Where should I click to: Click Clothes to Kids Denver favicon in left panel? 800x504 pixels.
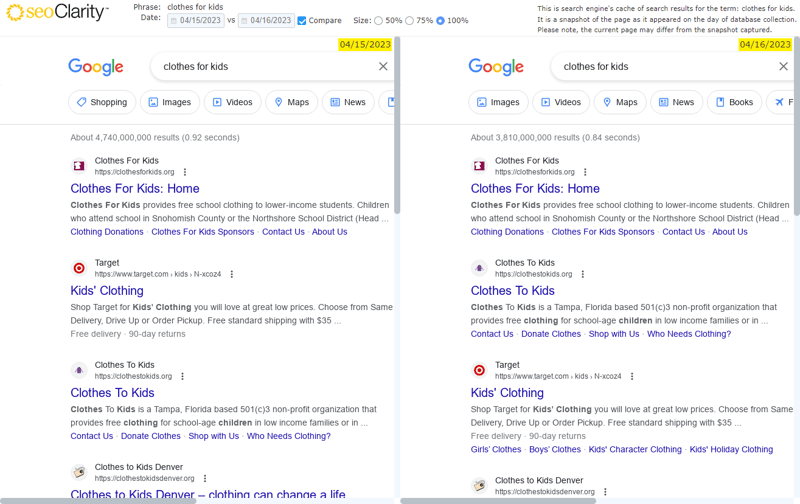[x=79, y=472]
